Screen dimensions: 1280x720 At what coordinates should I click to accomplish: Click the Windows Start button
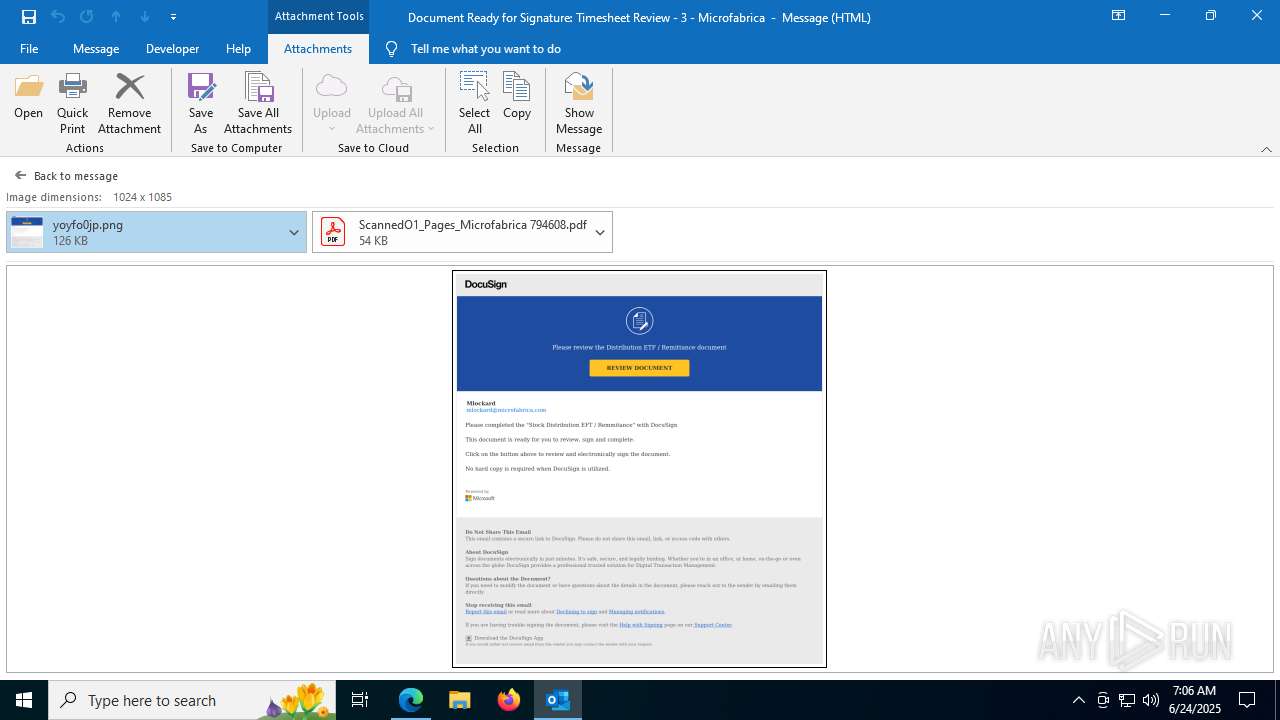pyautogui.click(x=24, y=700)
